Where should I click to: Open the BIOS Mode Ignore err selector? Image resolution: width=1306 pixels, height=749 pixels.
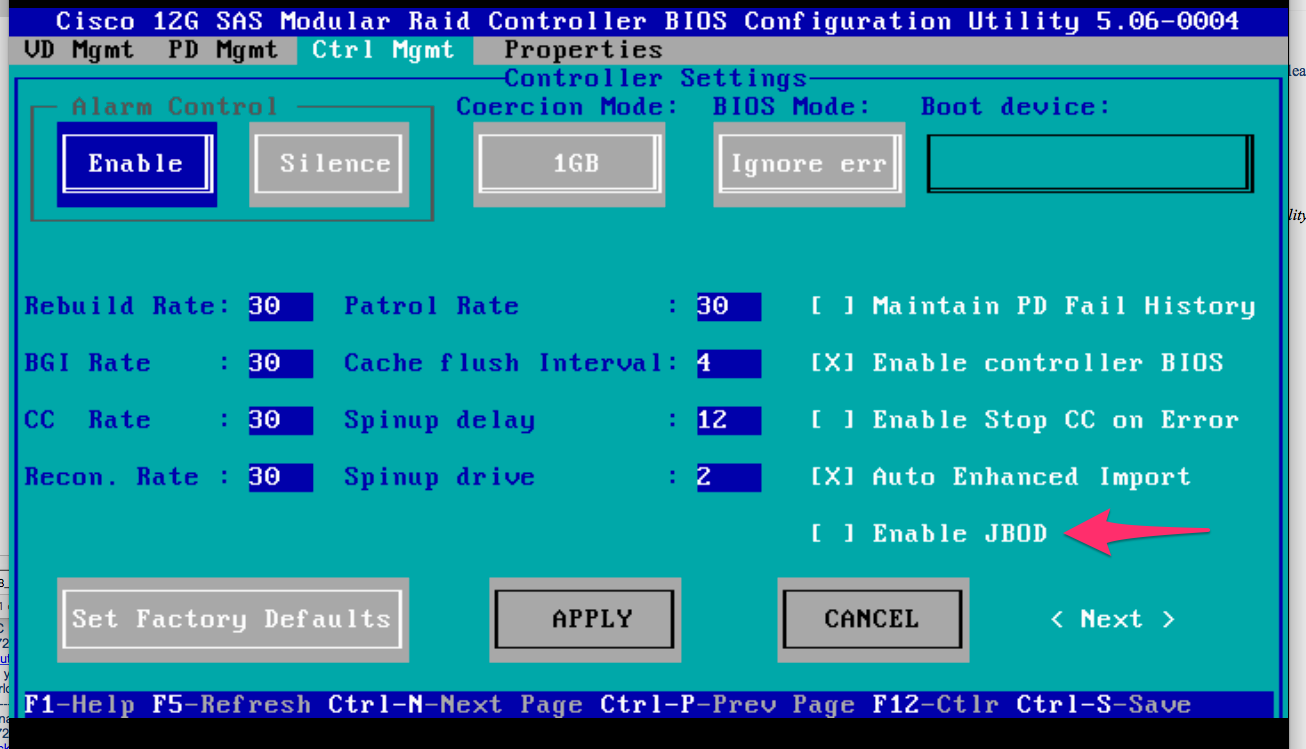click(x=808, y=164)
